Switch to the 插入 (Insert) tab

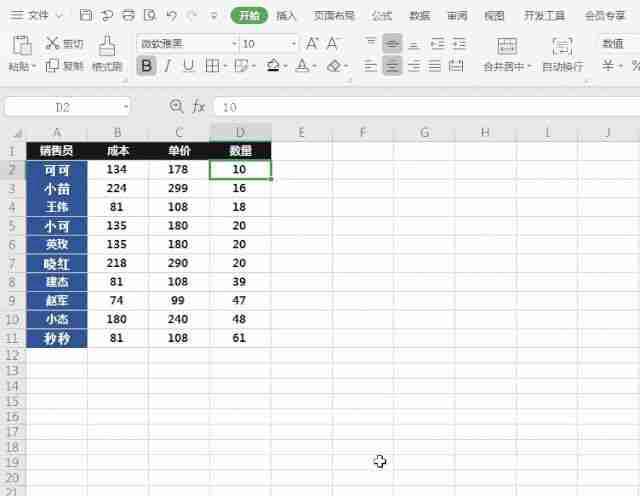point(286,16)
